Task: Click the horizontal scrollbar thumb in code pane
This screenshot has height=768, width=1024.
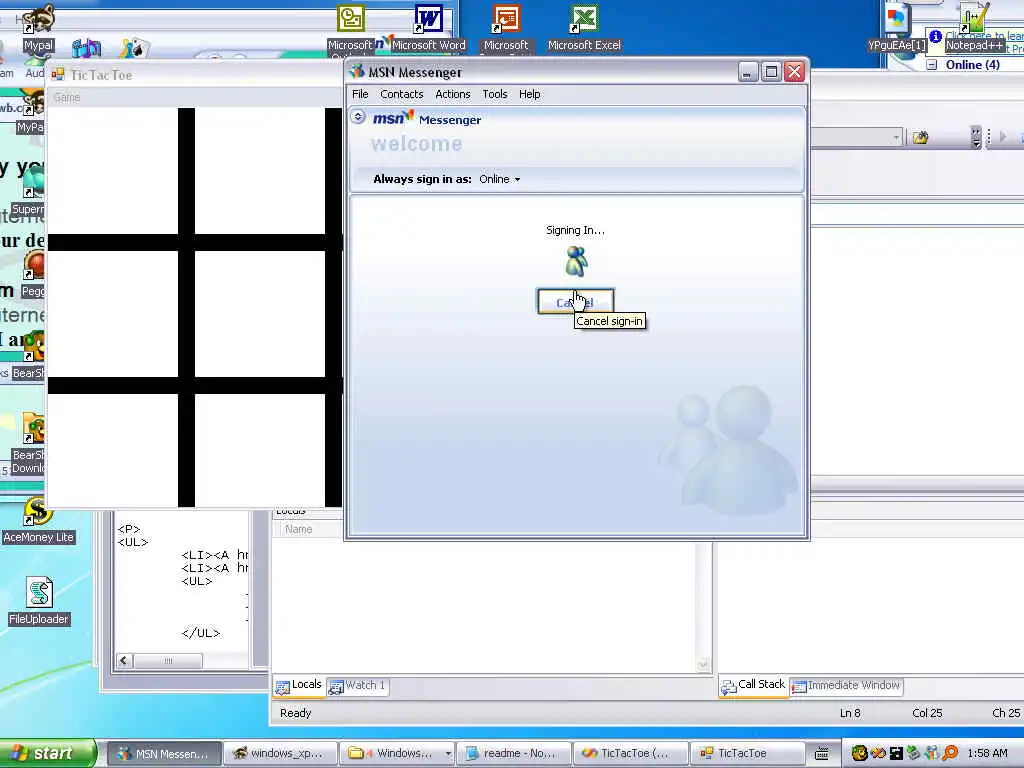Action: [168, 661]
